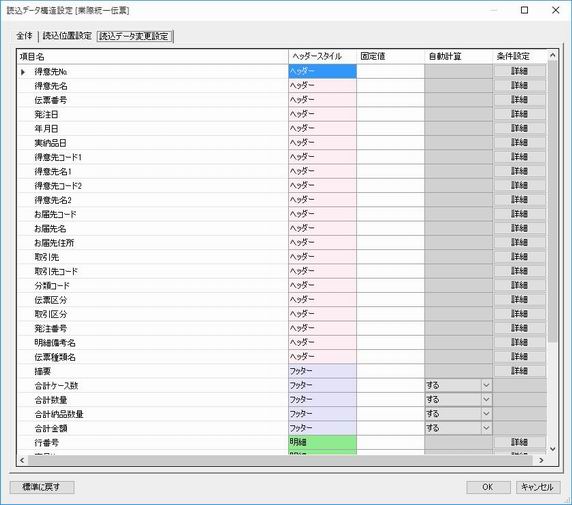
Task: Select the 得意先名1 row name
Action: (53, 171)
